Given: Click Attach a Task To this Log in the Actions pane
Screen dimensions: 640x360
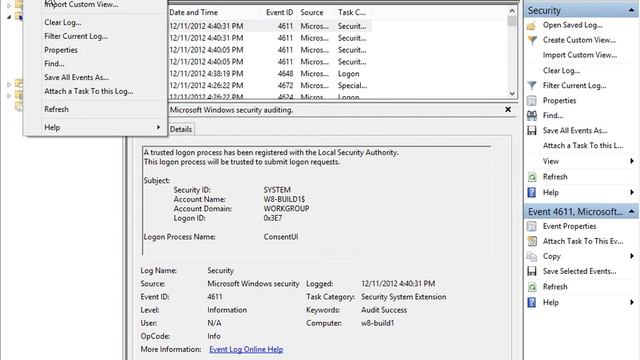Looking at the screenshot, I should pos(583,146).
